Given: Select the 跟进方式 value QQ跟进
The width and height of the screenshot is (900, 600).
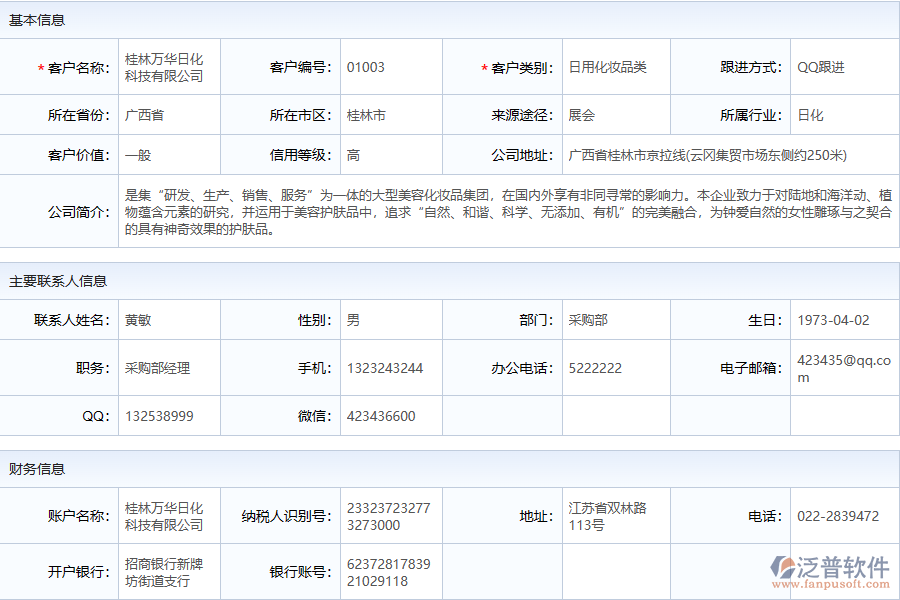Looking at the screenshot, I should 821,67.
